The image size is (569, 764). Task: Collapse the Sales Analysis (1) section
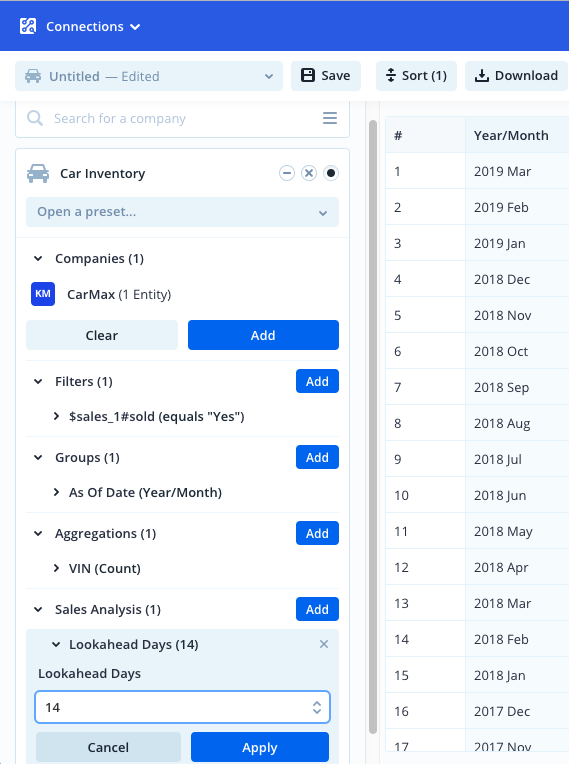tap(38, 610)
